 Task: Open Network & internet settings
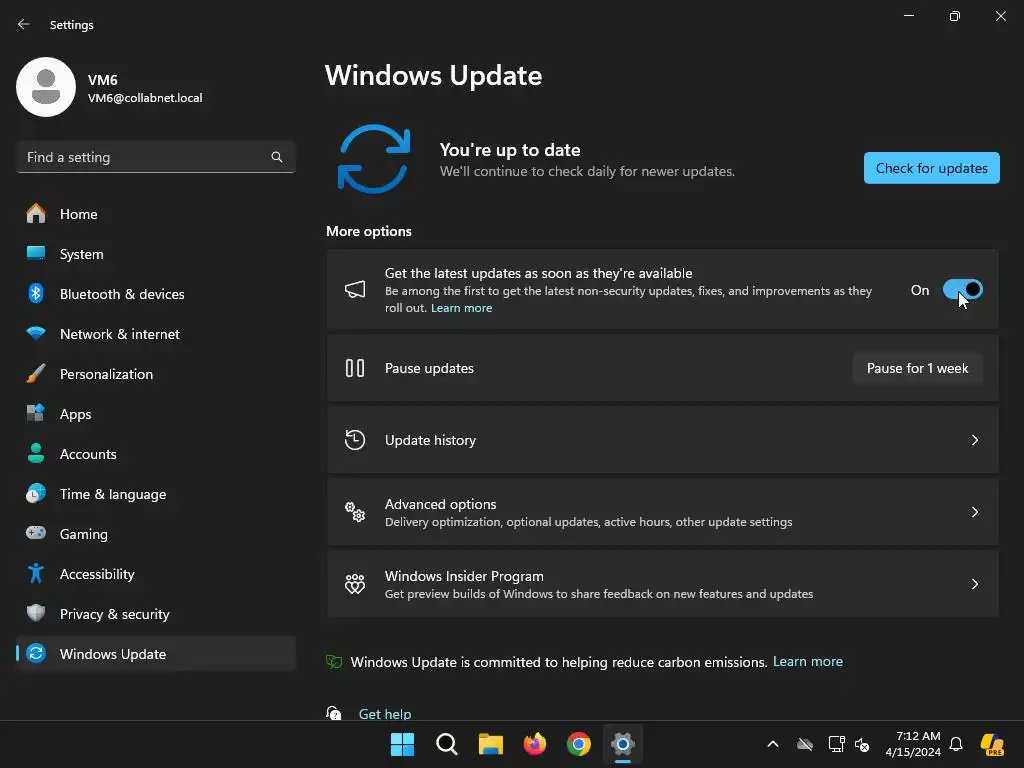(156, 334)
